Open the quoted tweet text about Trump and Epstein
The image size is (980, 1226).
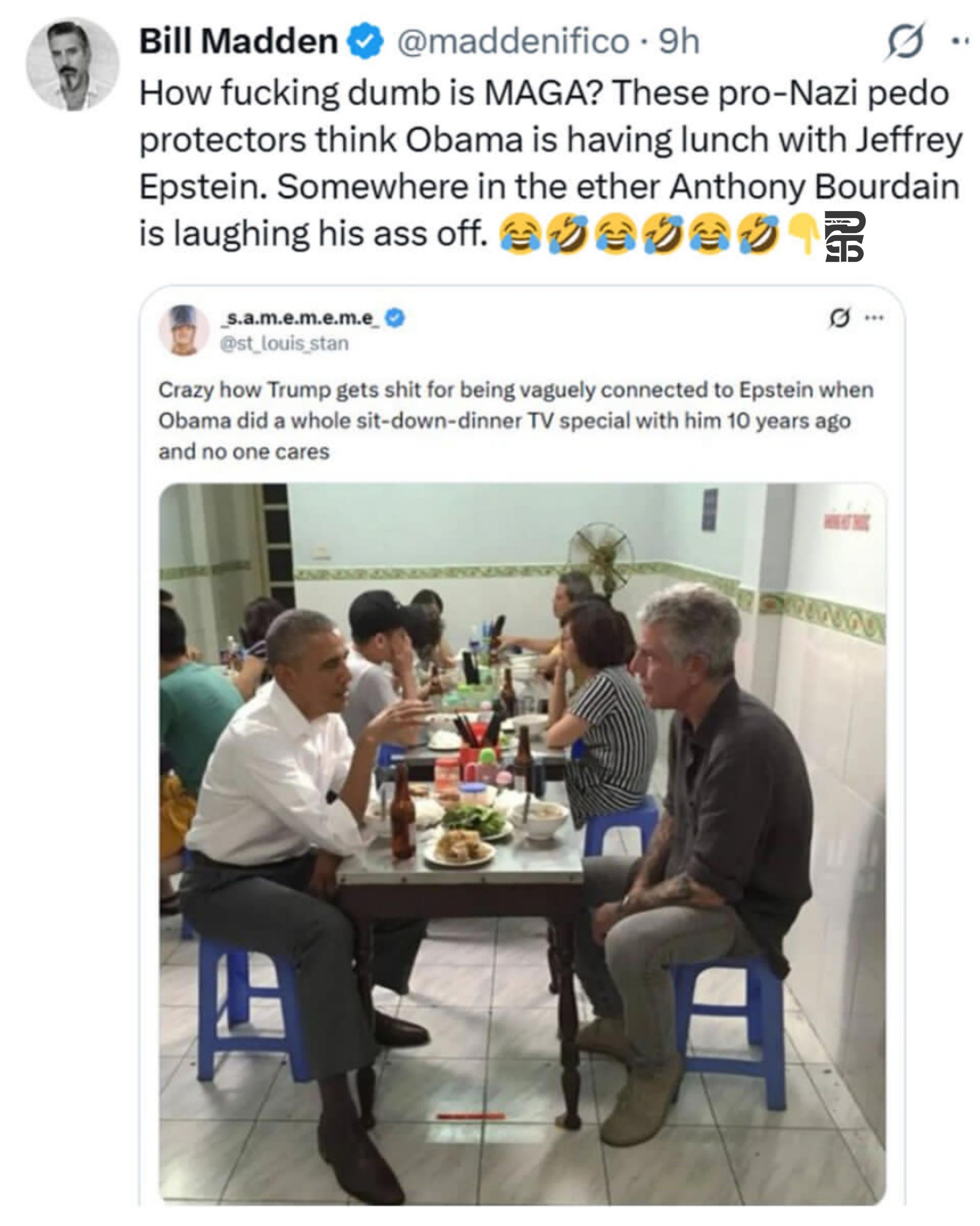(x=516, y=421)
